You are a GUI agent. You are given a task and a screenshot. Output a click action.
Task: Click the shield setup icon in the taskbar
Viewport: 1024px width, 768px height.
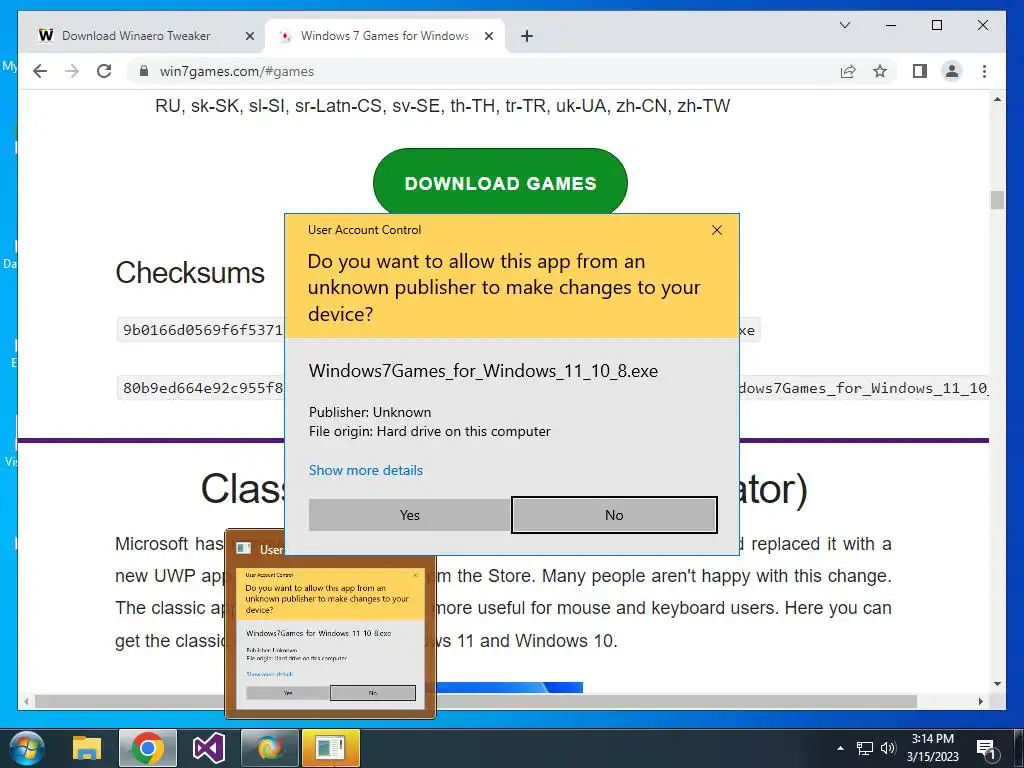(x=270, y=748)
